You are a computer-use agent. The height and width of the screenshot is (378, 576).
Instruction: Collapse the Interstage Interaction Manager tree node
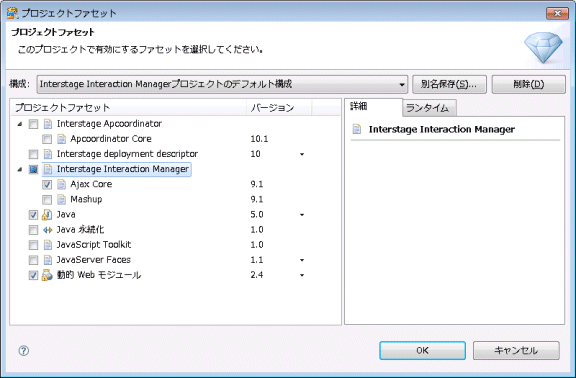coord(20,169)
